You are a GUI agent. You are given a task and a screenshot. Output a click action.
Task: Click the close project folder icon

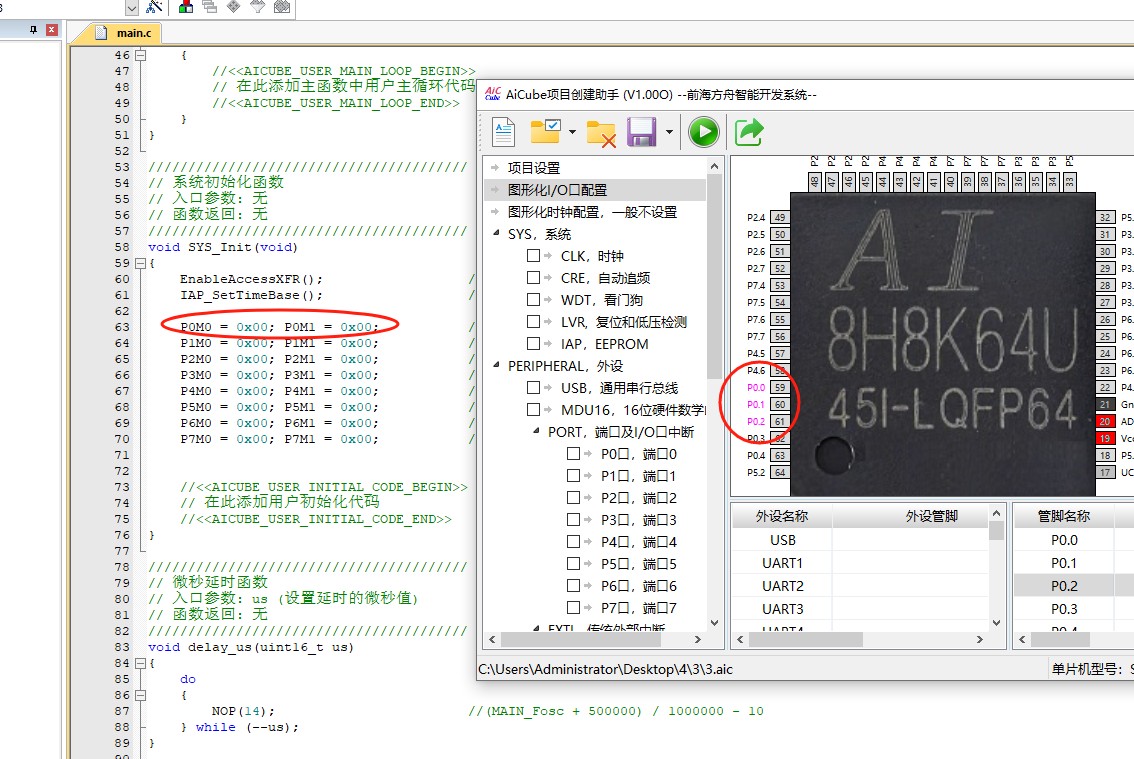[601, 134]
